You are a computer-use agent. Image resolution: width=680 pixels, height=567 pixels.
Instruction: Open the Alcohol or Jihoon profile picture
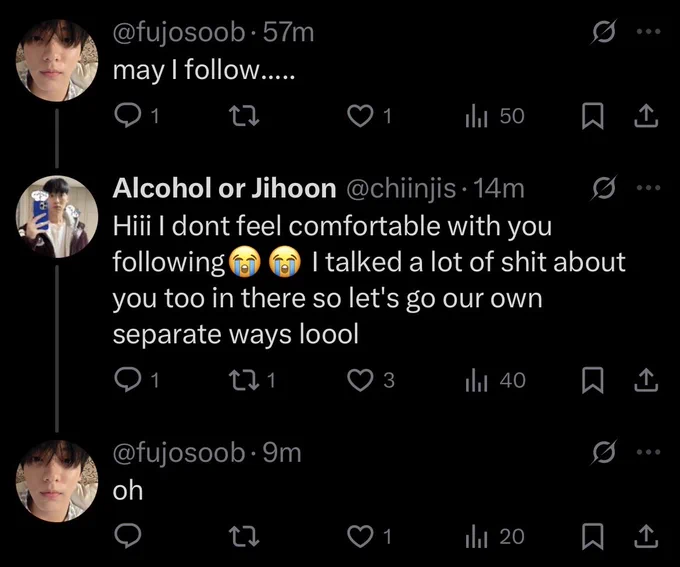[x=57, y=216]
